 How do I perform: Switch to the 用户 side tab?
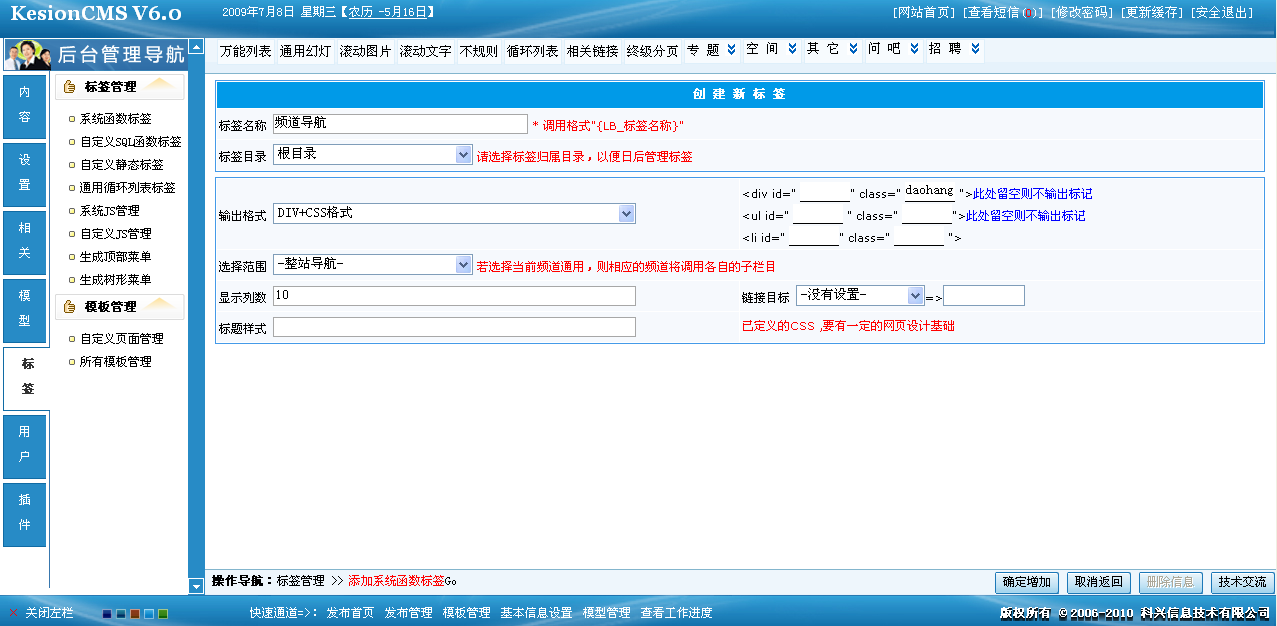pos(25,445)
